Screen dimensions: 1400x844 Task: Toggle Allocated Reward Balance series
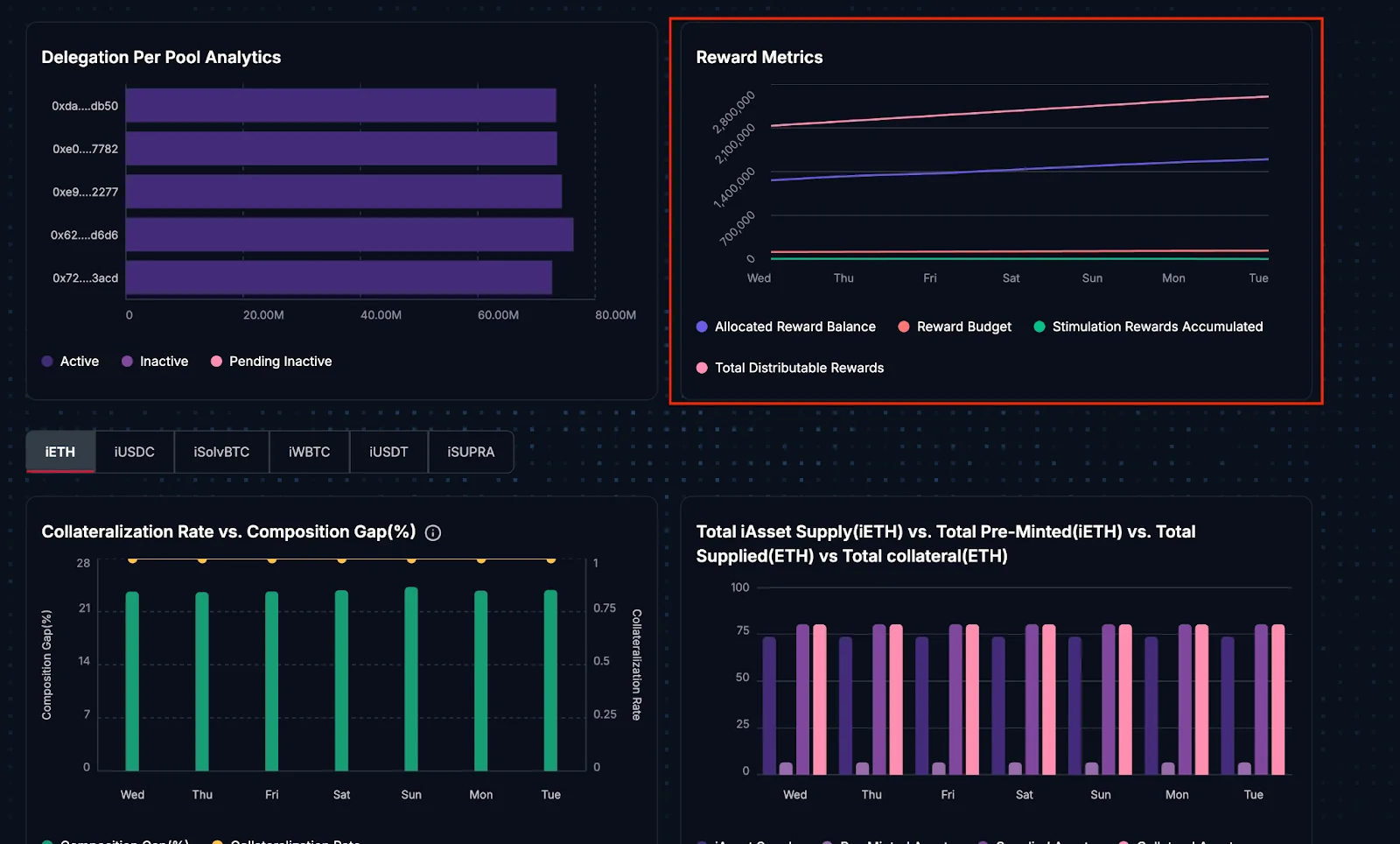786,327
